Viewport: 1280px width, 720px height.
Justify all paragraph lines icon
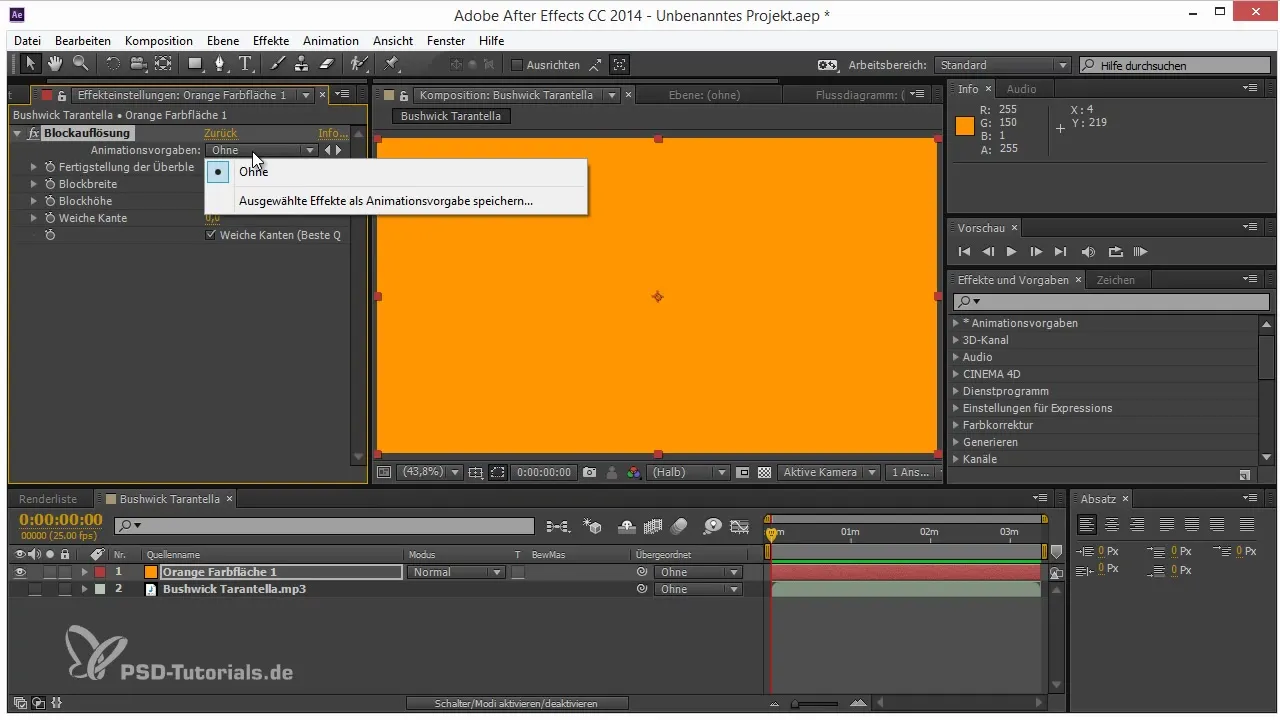coord(1246,524)
